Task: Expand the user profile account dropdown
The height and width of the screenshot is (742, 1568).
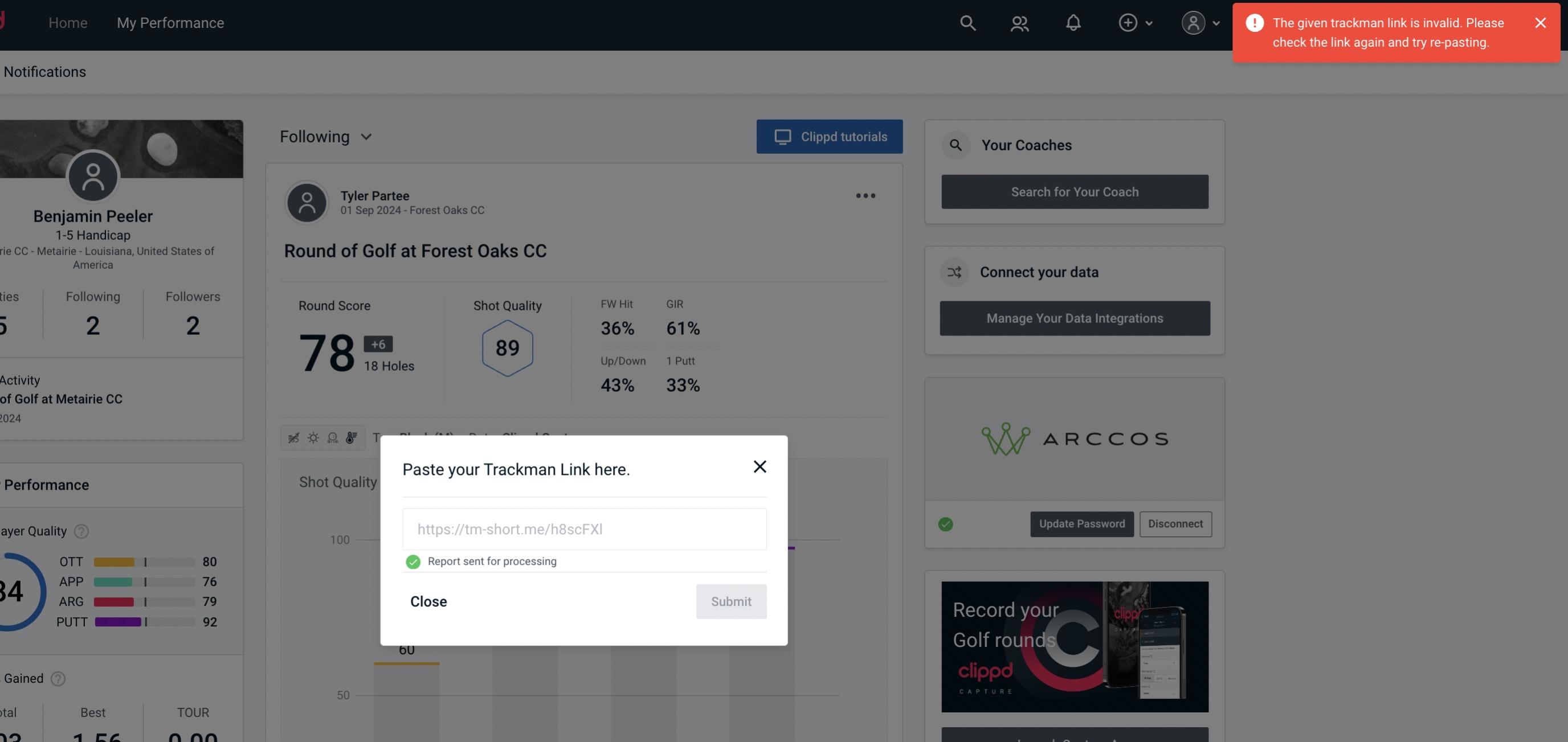Action: click(1200, 21)
